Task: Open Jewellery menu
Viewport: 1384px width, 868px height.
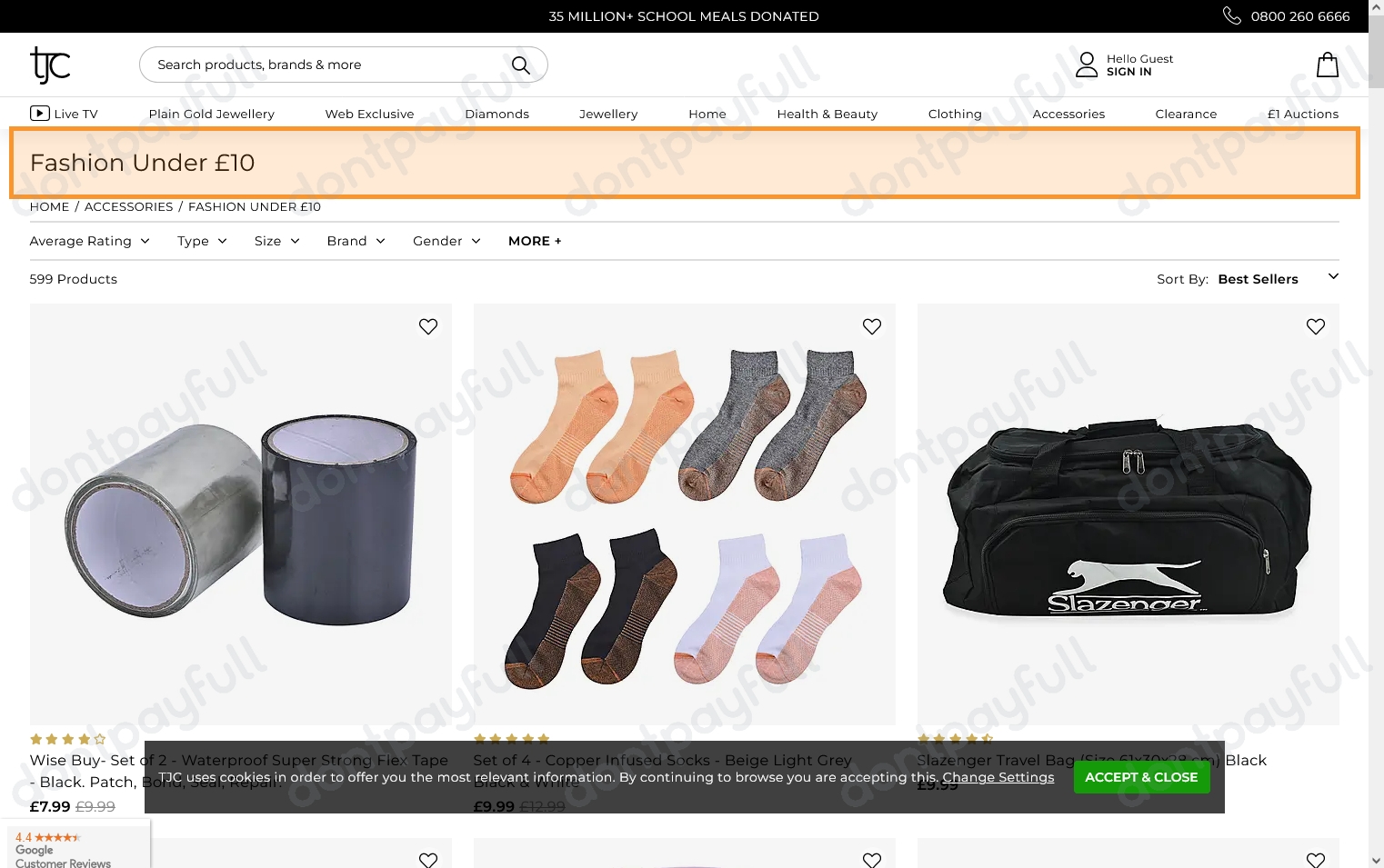Action: tap(608, 114)
